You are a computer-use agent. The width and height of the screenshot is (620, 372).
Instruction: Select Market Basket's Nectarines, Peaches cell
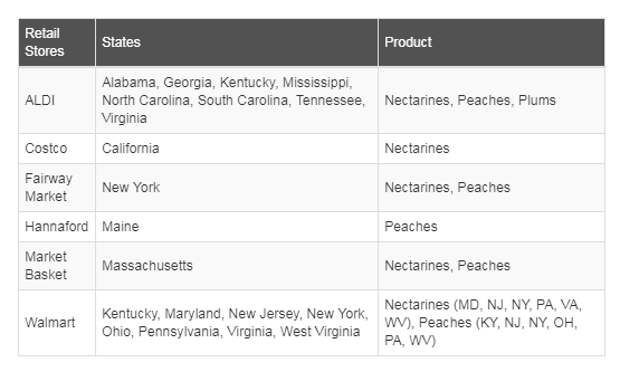(x=491, y=266)
